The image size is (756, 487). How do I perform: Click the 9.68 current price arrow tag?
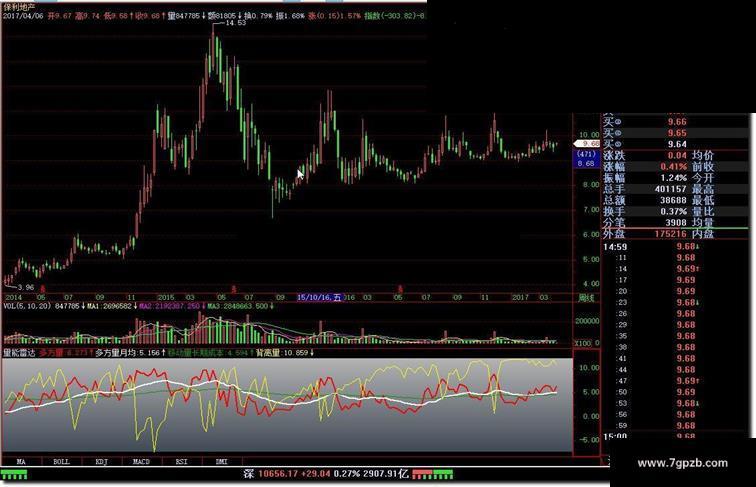coord(586,144)
